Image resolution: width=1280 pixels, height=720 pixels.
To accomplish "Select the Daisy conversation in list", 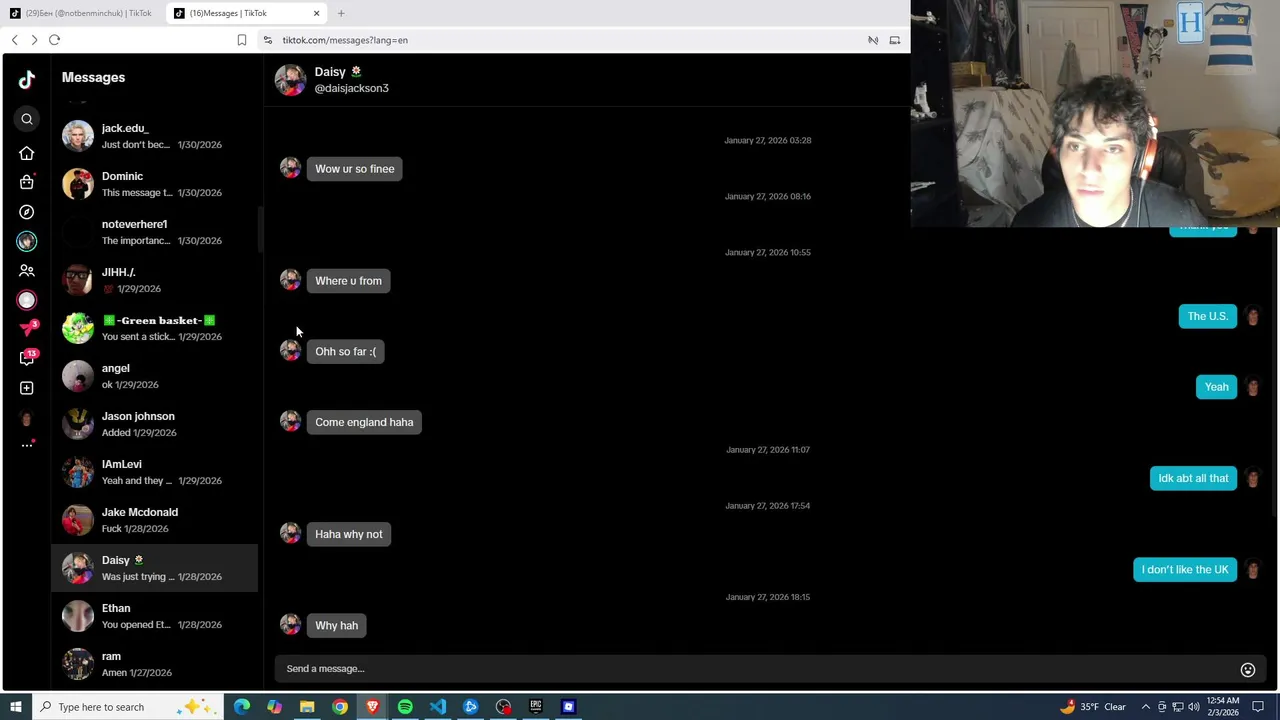I will pos(155,568).
